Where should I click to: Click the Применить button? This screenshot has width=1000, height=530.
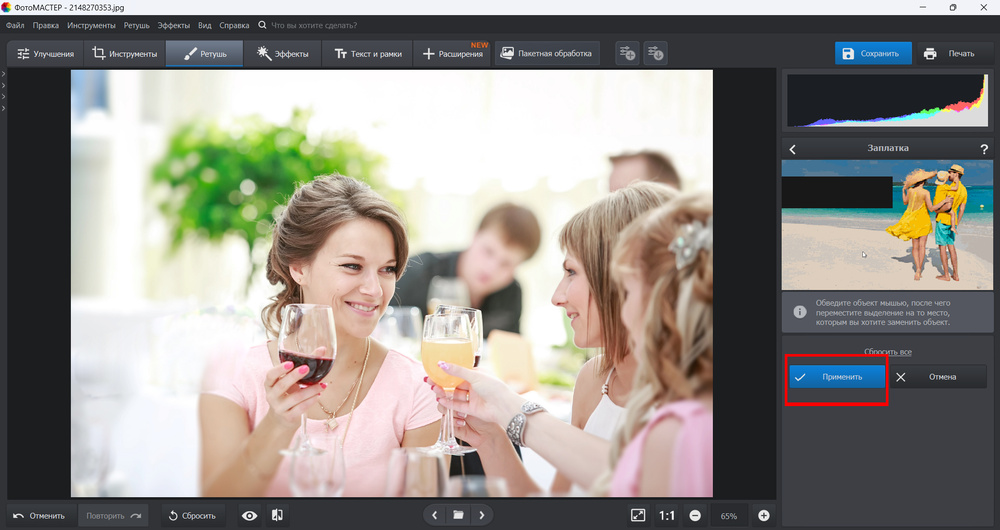coord(837,377)
